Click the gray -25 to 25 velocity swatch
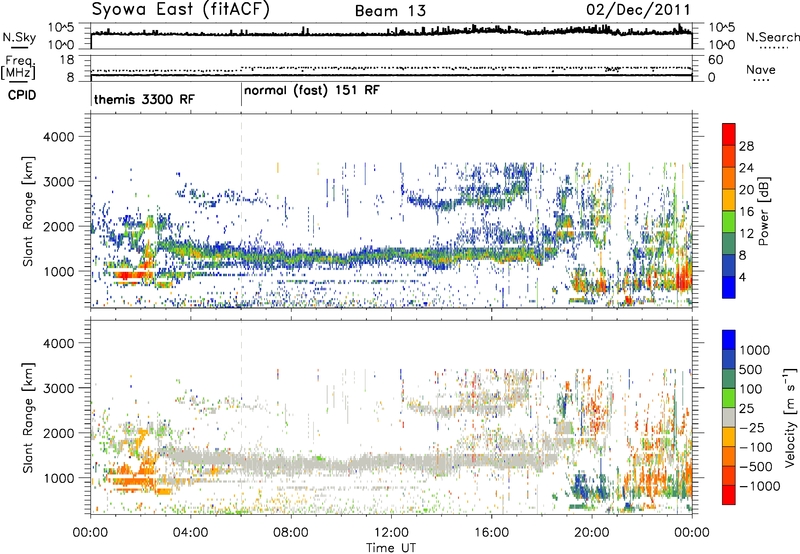This screenshot has height=554, width=800. tap(729, 417)
